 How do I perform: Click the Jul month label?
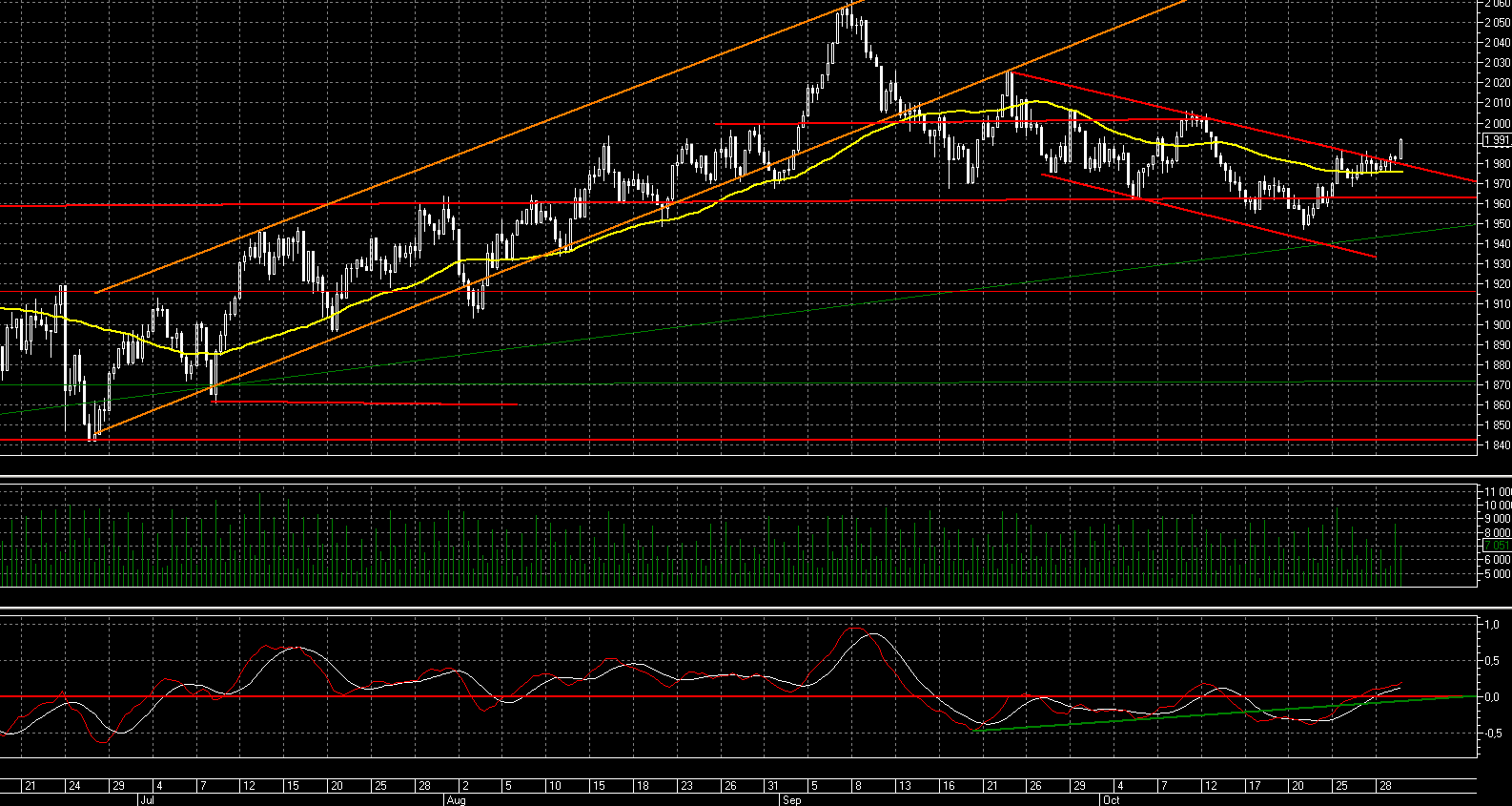coord(147,799)
